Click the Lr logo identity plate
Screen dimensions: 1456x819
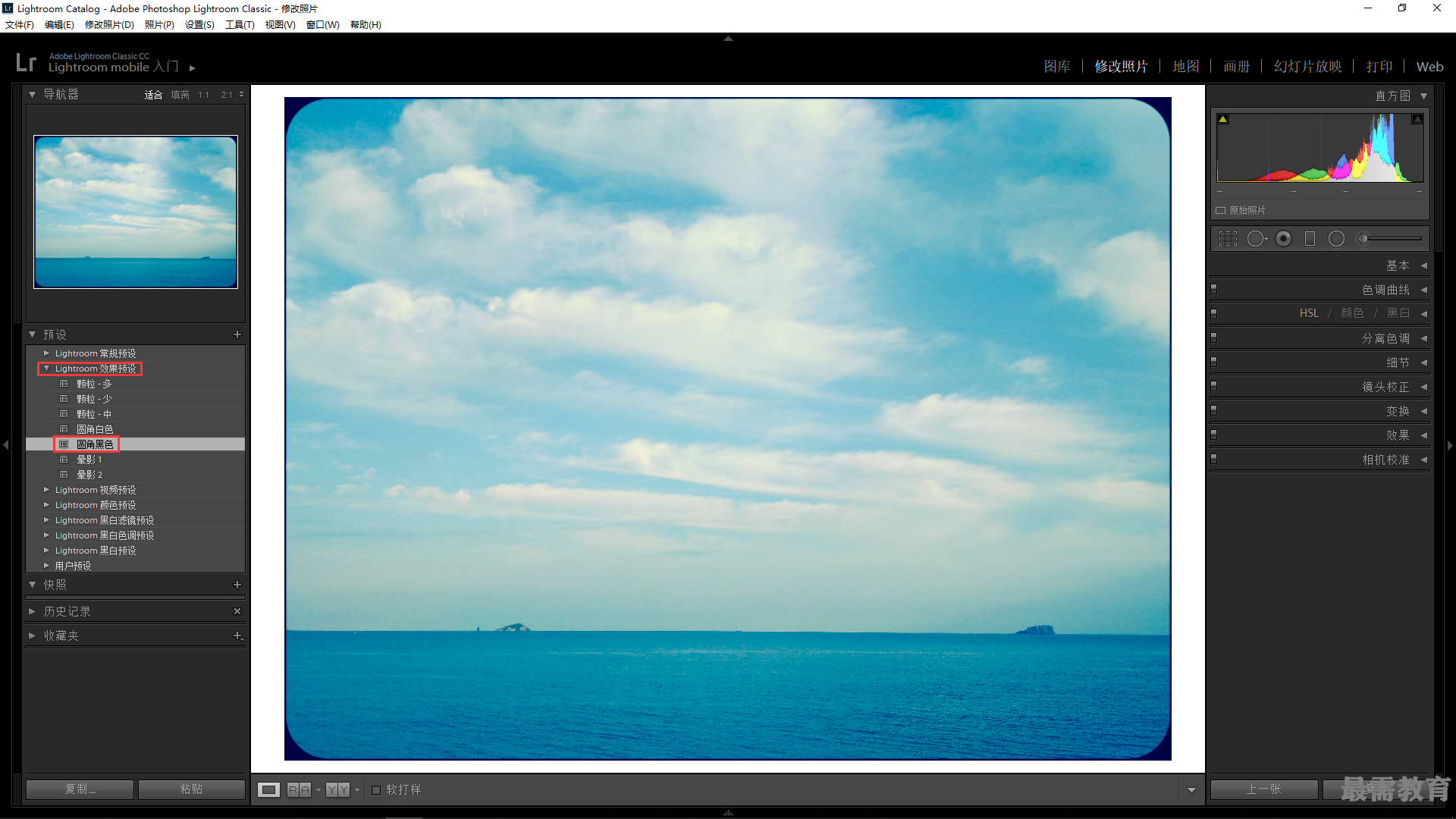[x=26, y=62]
